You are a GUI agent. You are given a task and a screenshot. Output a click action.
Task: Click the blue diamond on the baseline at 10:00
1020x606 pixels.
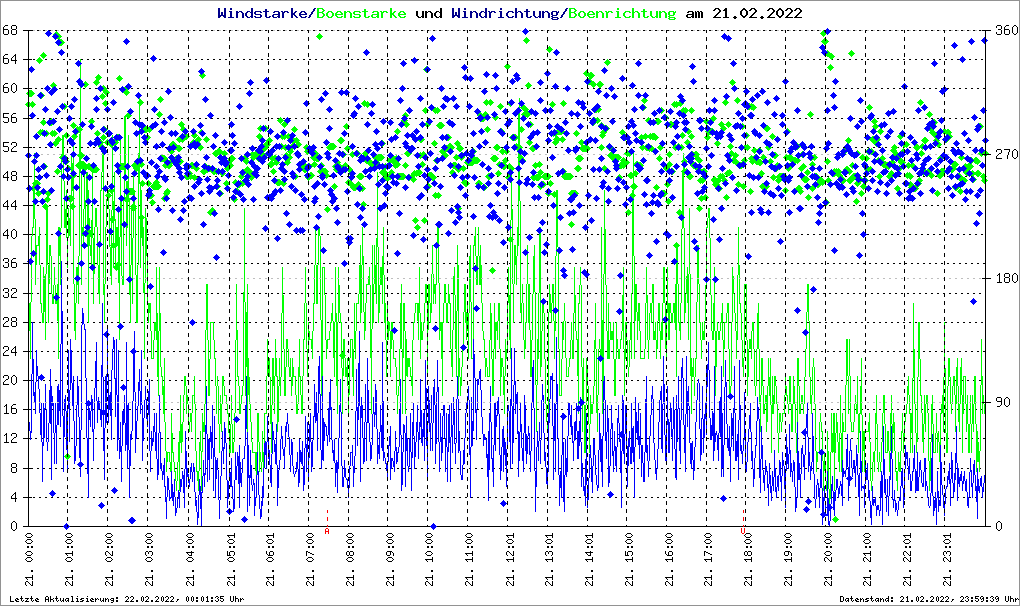coord(432,526)
